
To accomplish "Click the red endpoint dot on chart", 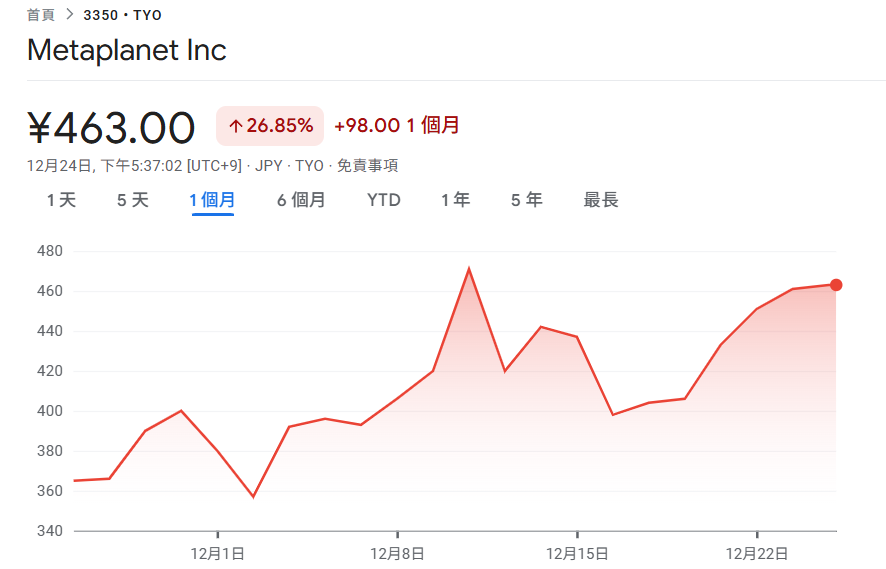I will point(836,285).
